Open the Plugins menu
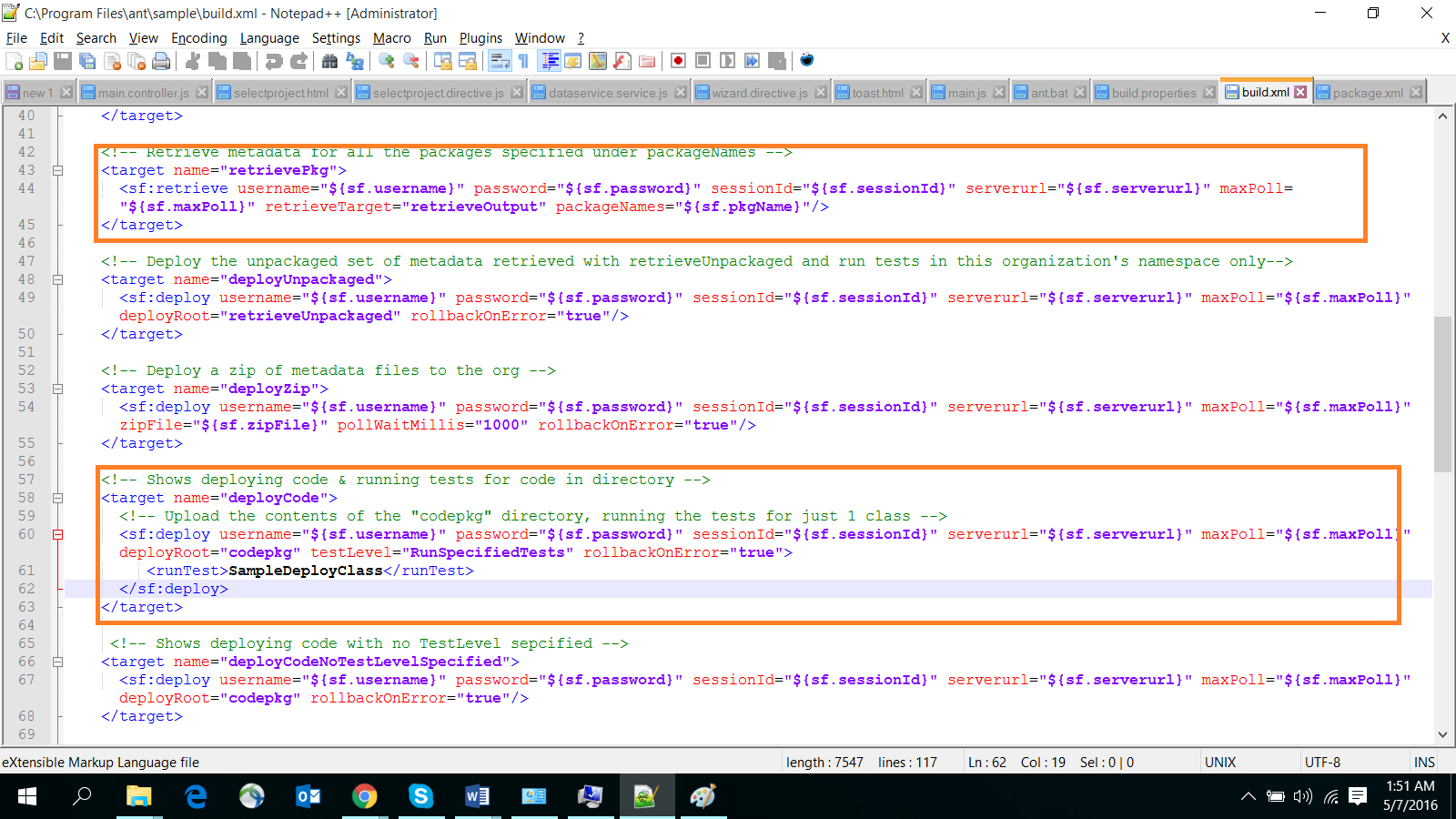The image size is (1456, 819). pyautogui.click(x=480, y=38)
